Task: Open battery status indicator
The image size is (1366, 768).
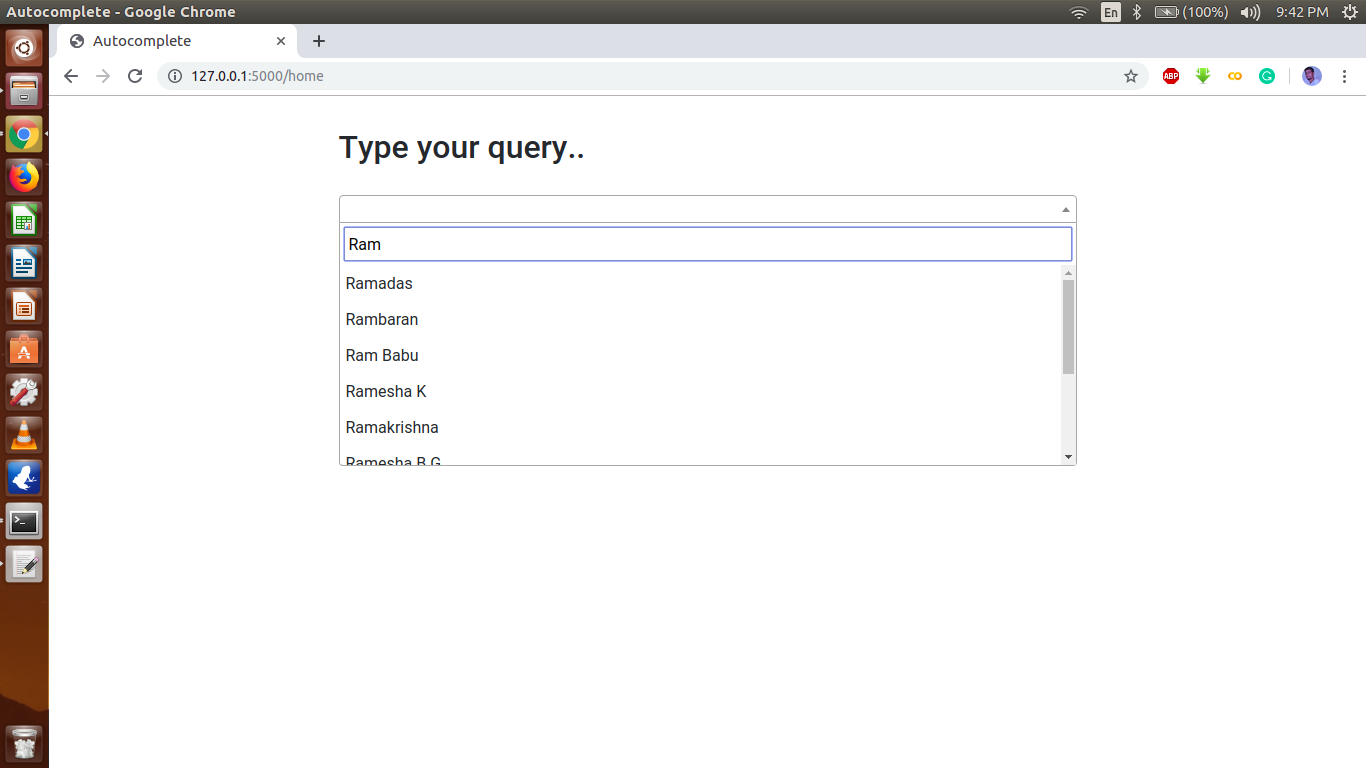Action: point(1191,12)
